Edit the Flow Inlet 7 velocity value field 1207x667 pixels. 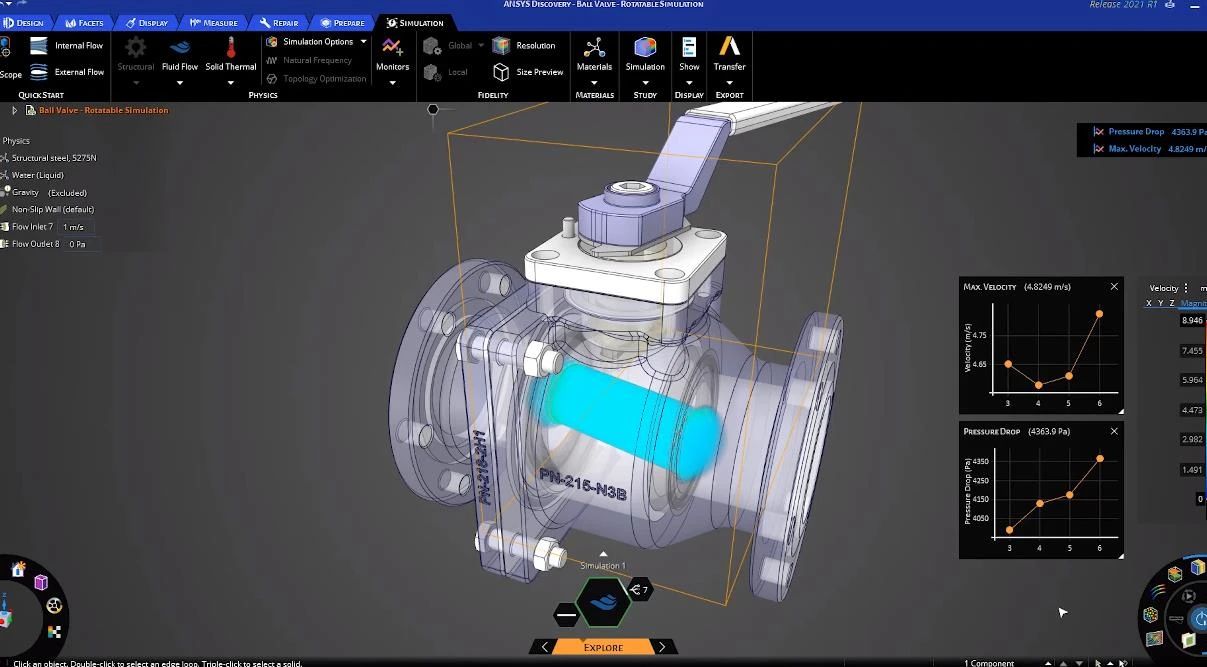pos(77,227)
